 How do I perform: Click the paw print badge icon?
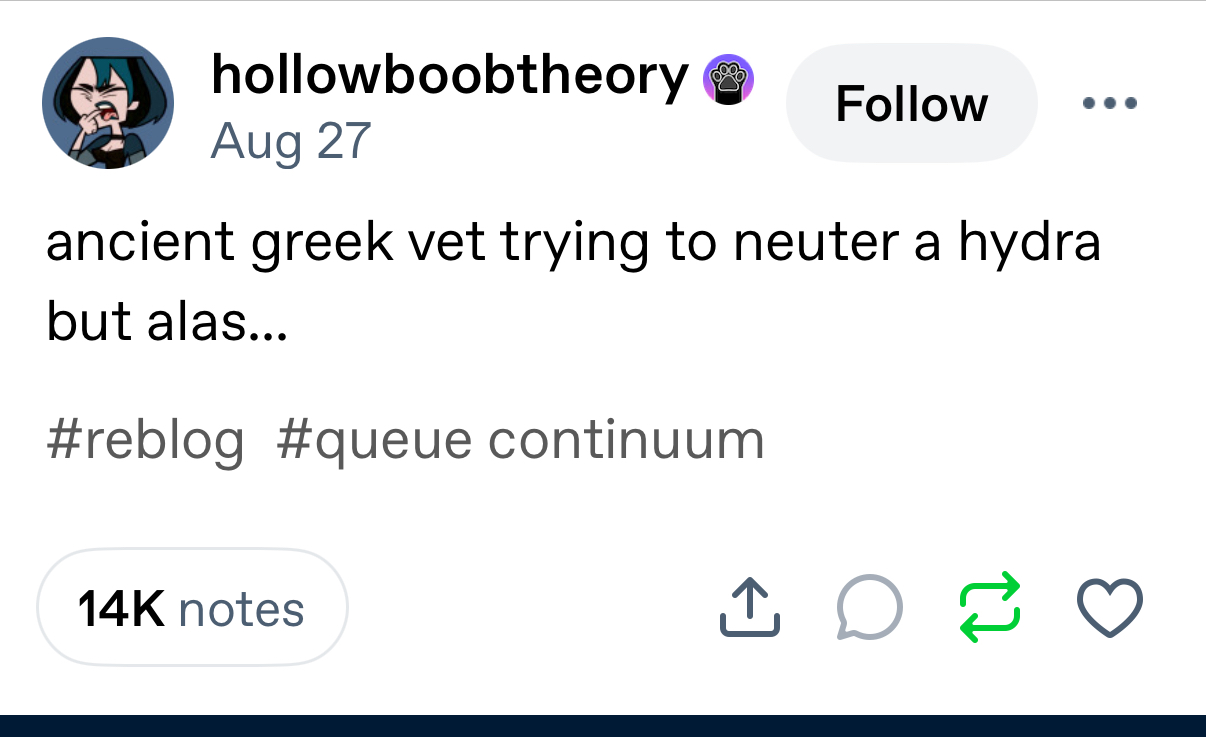[x=729, y=79]
